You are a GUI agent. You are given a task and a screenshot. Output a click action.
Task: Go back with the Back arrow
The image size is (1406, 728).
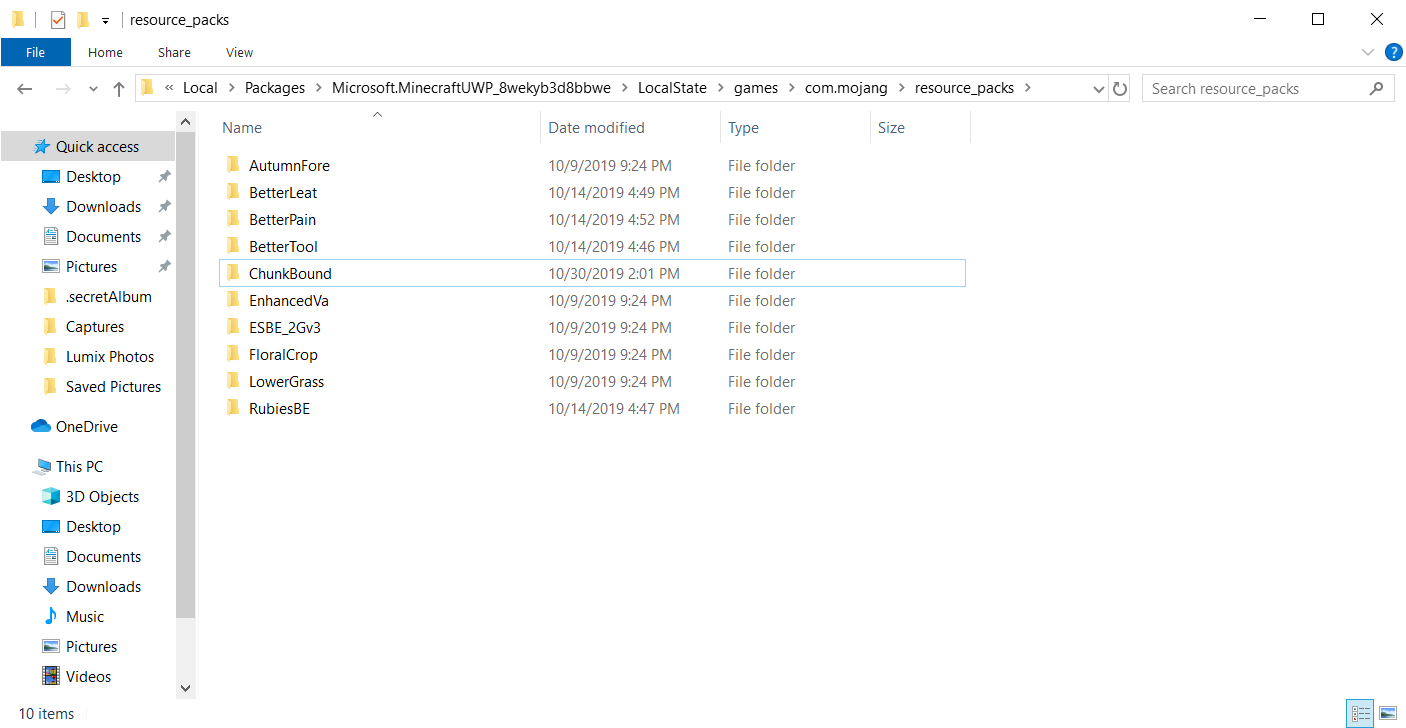[25, 89]
